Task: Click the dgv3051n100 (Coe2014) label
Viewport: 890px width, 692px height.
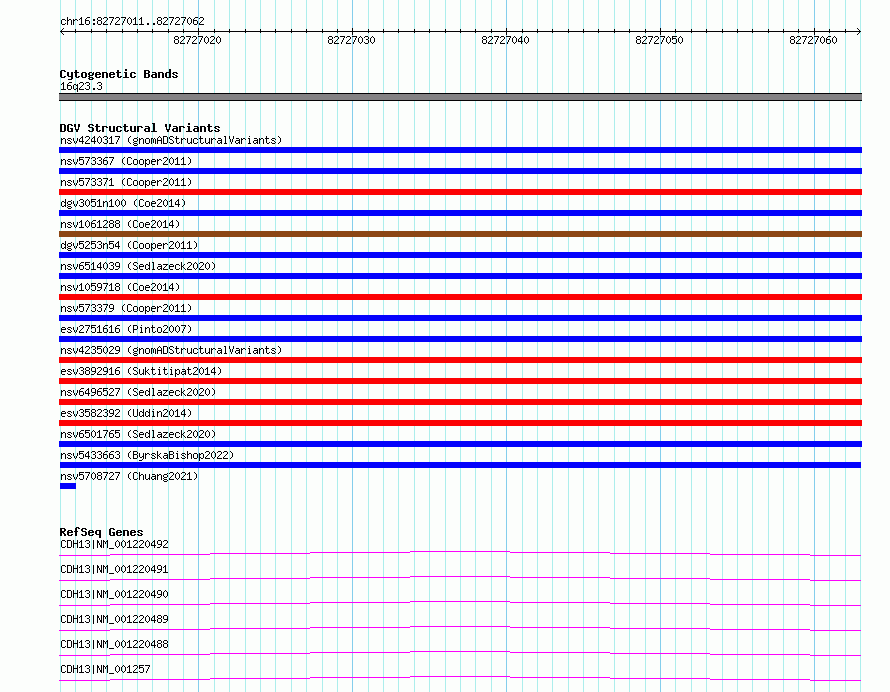Action: click(123, 203)
